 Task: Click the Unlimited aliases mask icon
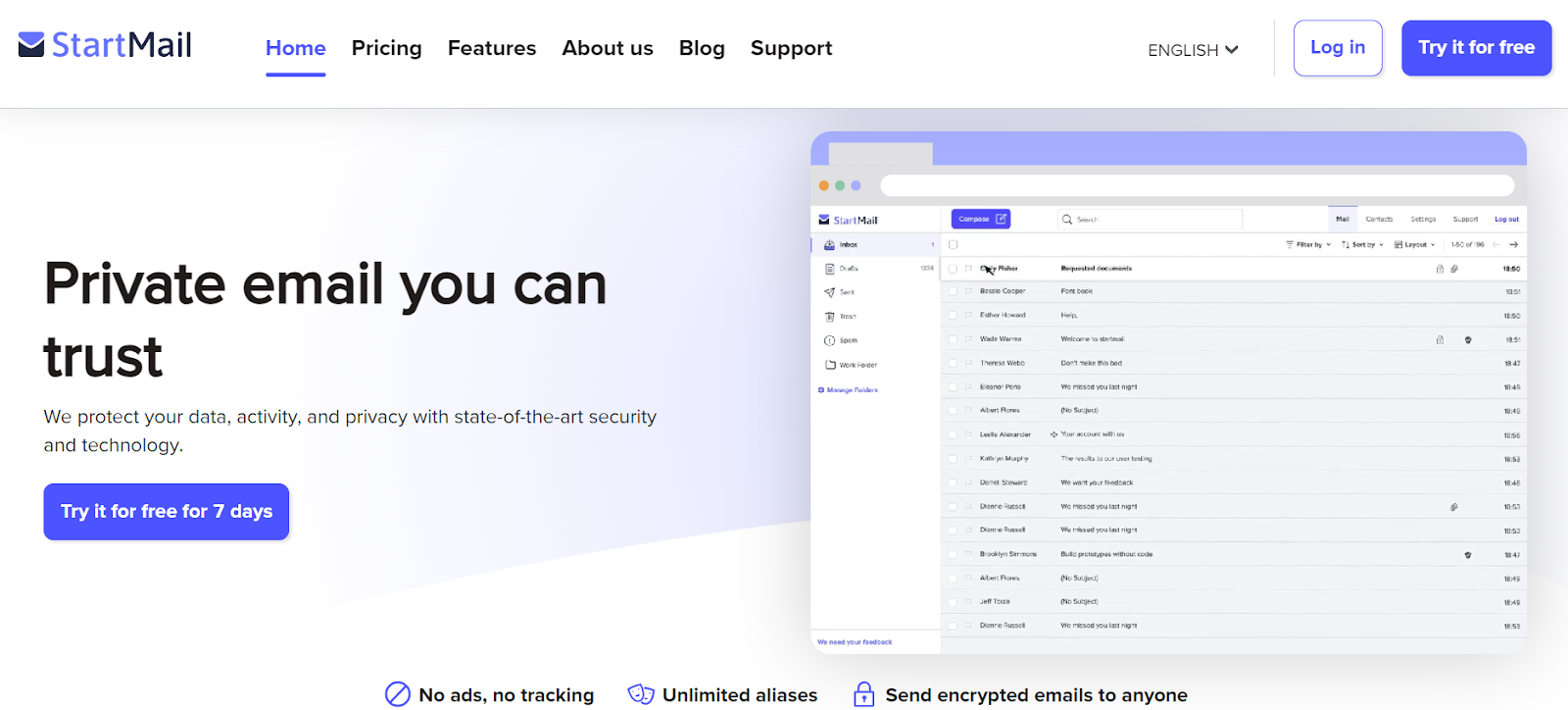[x=641, y=694]
